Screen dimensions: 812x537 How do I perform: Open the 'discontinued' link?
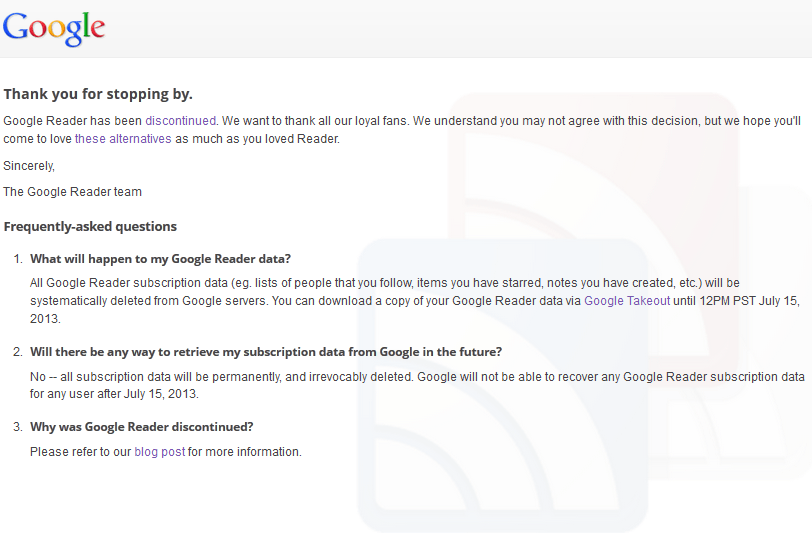click(180, 121)
